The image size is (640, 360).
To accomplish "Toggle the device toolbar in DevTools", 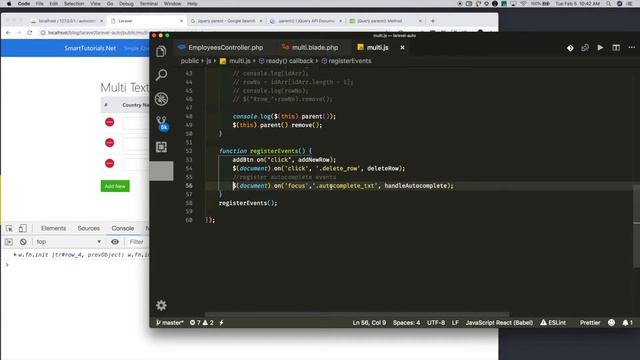I will pos(23,228).
